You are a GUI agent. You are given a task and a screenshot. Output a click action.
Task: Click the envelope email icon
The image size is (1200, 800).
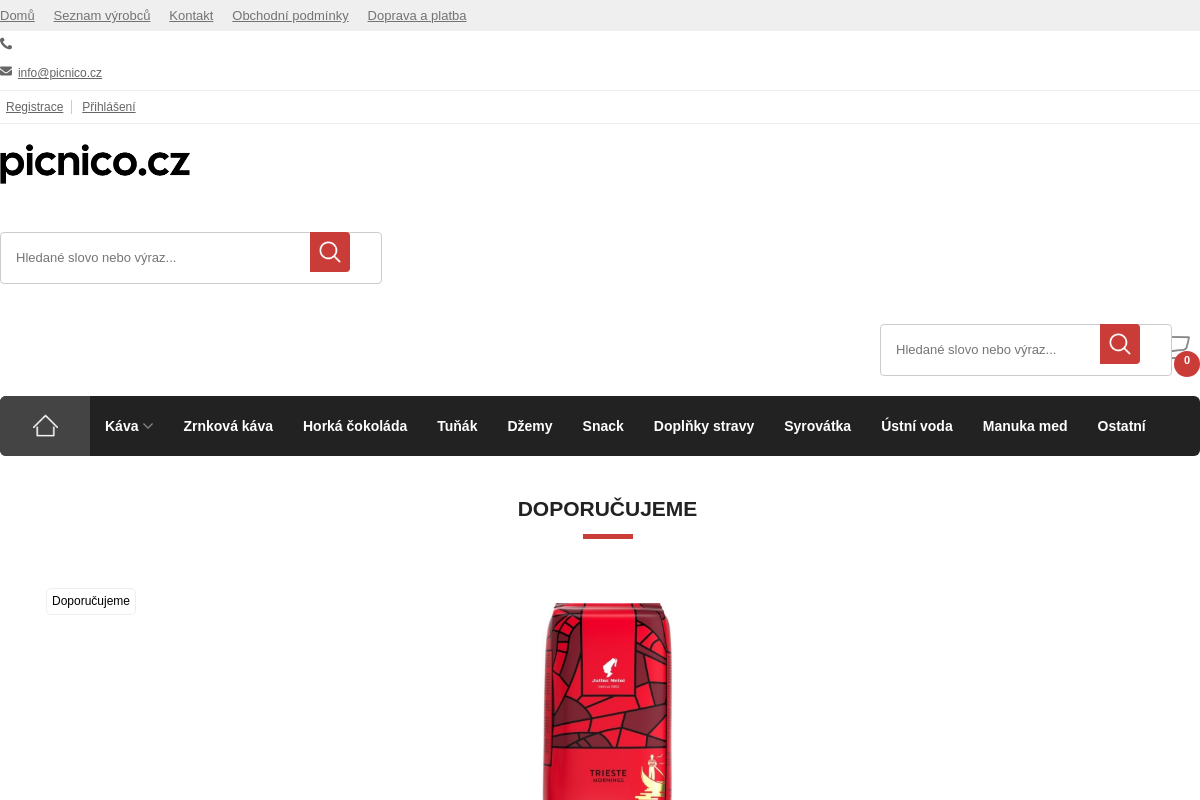(6, 71)
